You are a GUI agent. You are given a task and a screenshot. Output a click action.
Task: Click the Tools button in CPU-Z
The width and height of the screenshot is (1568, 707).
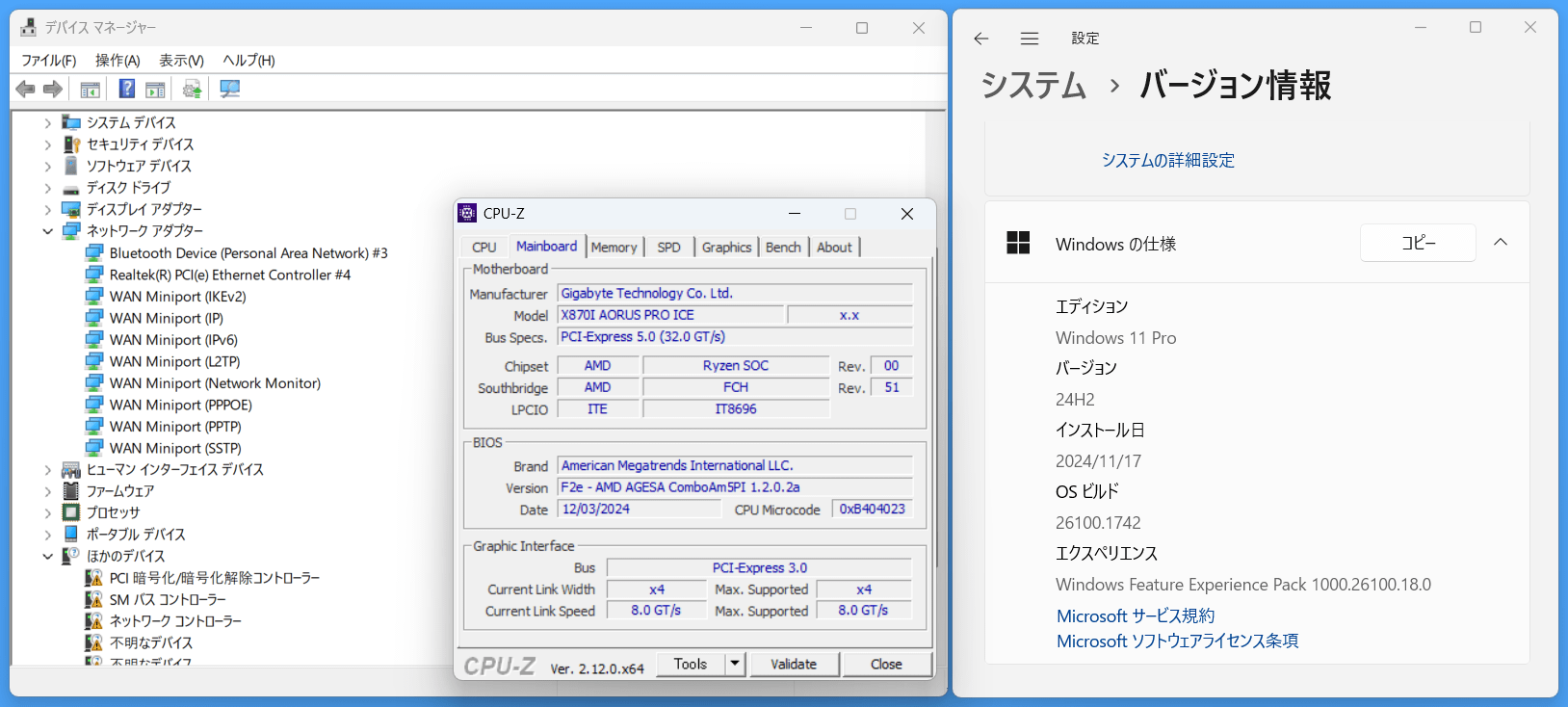[691, 664]
